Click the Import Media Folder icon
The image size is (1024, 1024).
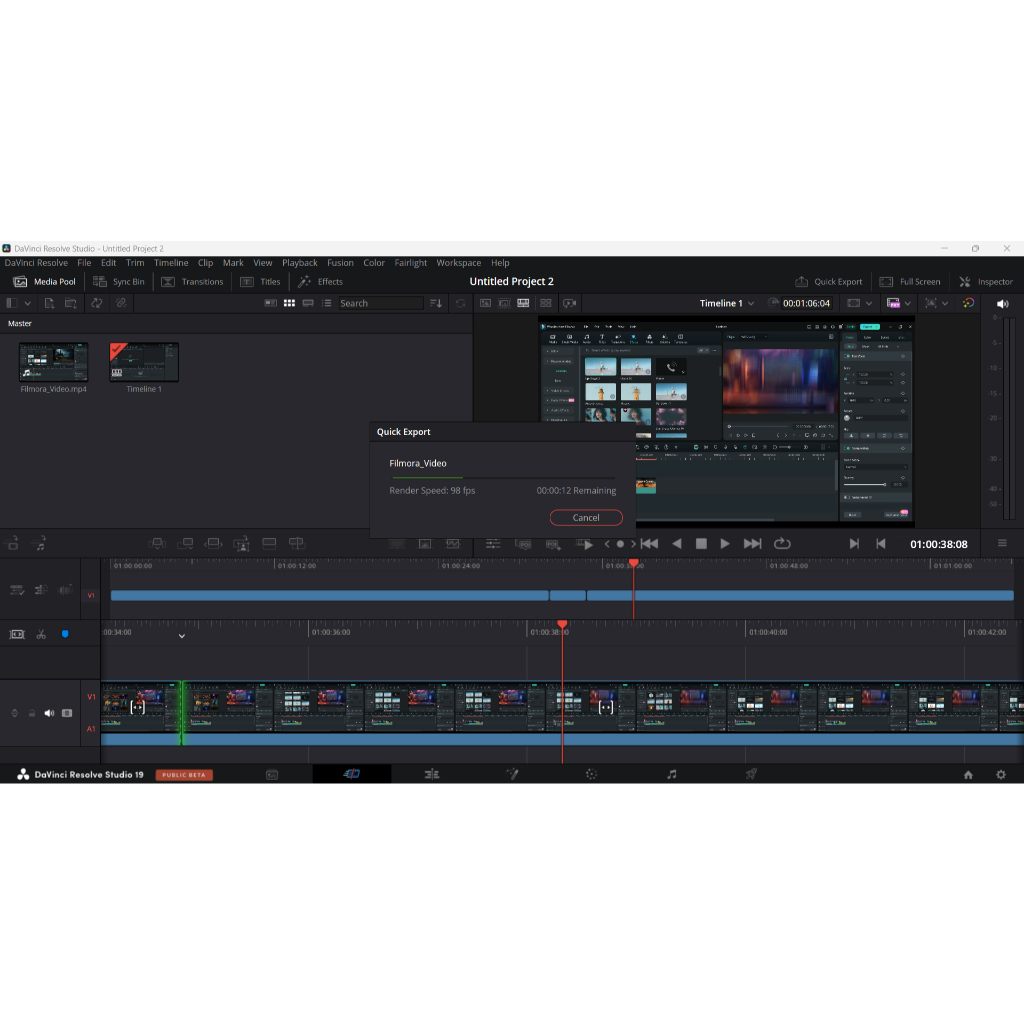(x=71, y=303)
